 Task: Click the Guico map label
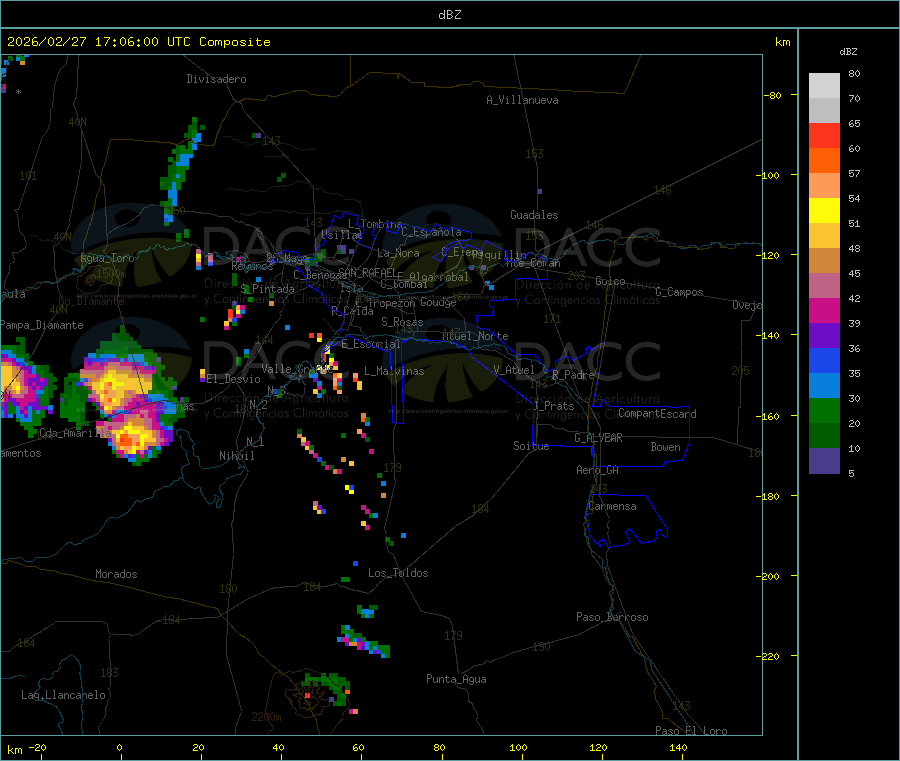click(x=610, y=281)
